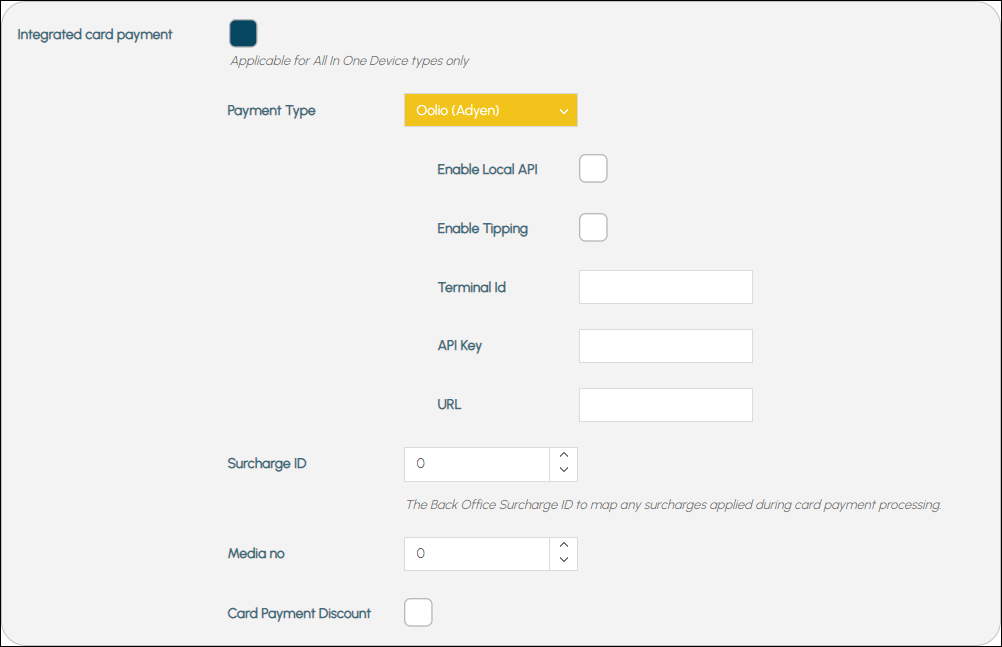The height and width of the screenshot is (647, 1002).
Task: Enable the Tipping checkbox
Action: click(593, 228)
